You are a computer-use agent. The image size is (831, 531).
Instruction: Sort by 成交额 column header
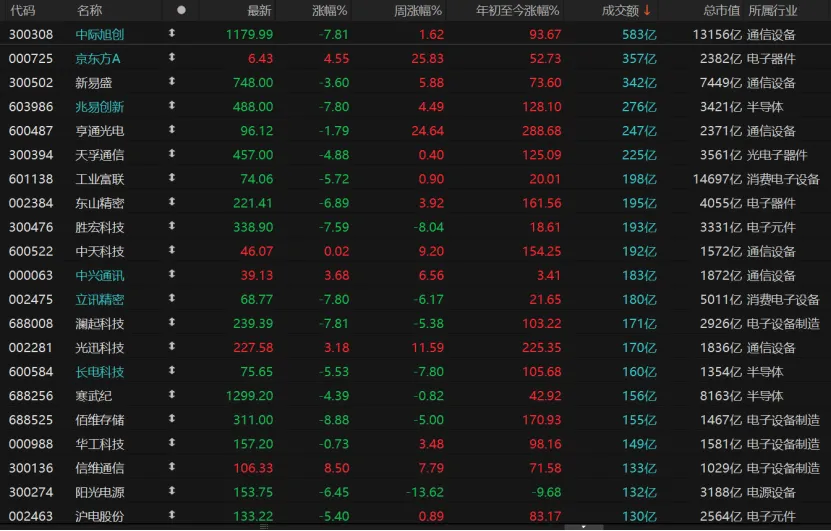(x=621, y=11)
